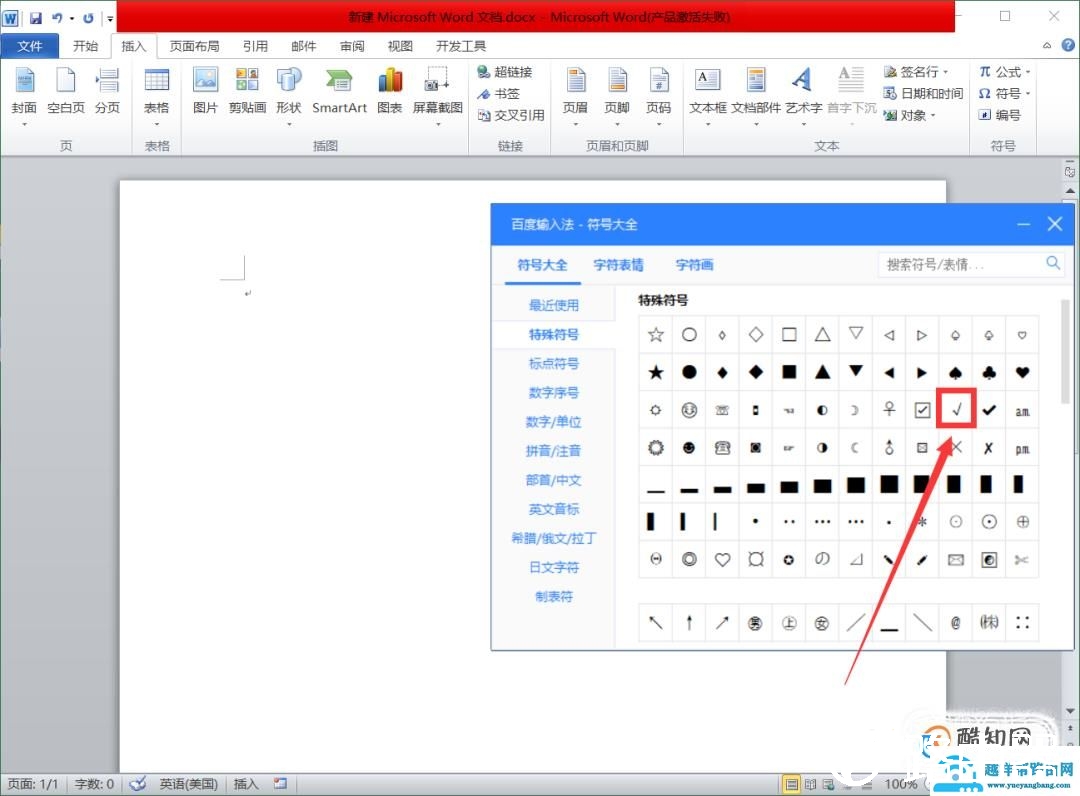
Task: Click the search magnifier in symbol panel
Action: click(1052, 263)
